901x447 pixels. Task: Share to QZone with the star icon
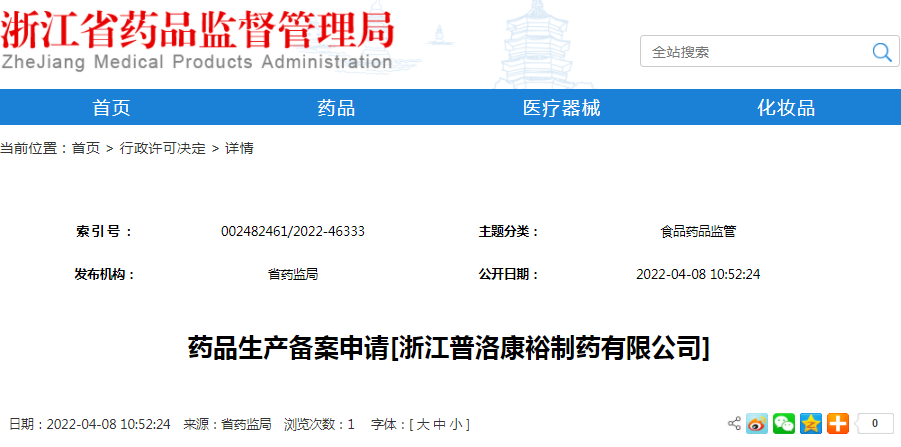click(811, 424)
